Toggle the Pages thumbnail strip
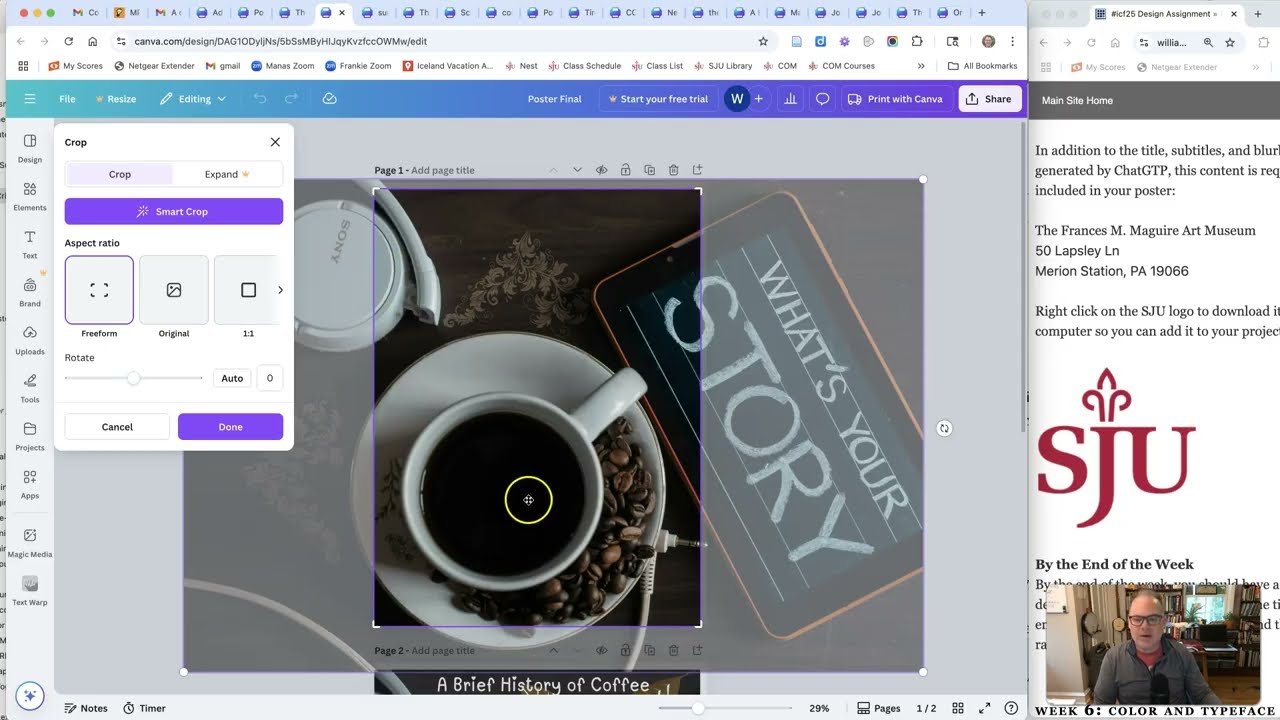This screenshot has height=720, width=1280. pos(879,708)
